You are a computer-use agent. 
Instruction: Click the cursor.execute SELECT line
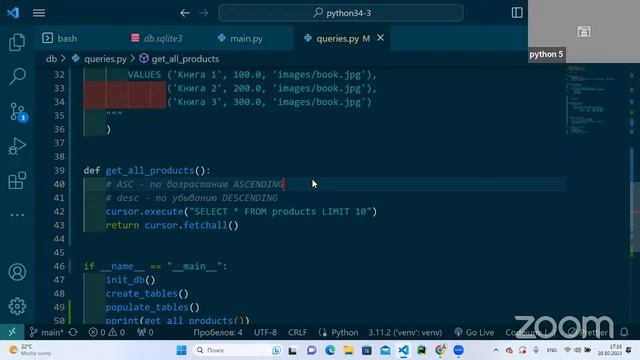(x=241, y=211)
